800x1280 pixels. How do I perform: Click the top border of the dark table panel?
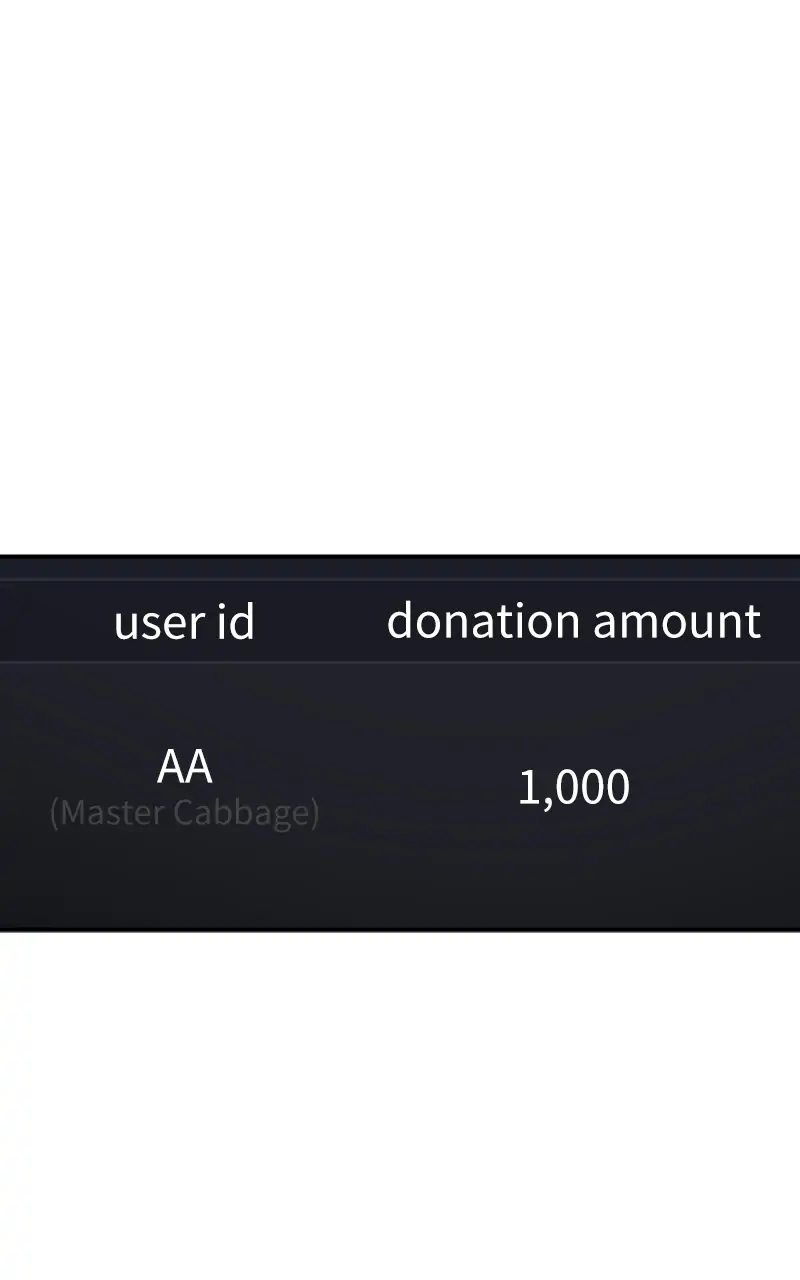pyautogui.click(x=400, y=555)
